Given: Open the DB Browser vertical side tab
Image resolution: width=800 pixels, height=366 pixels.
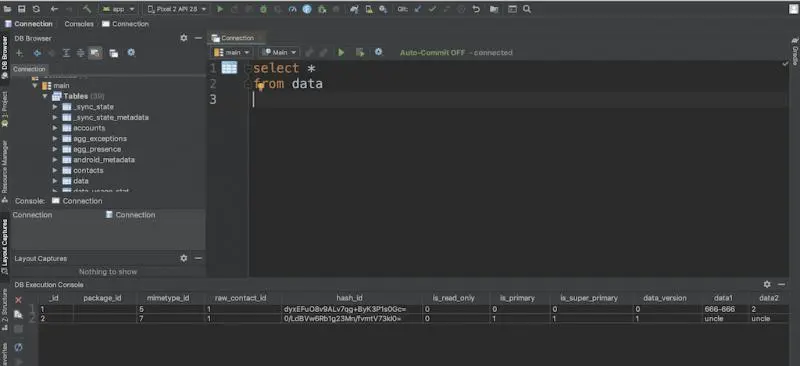Looking at the screenshot, I should [x=5, y=57].
